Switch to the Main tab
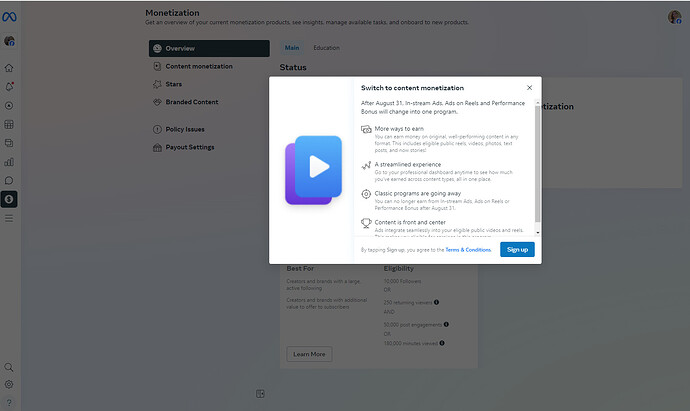The height and width of the screenshot is (411, 690). click(x=292, y=48)
